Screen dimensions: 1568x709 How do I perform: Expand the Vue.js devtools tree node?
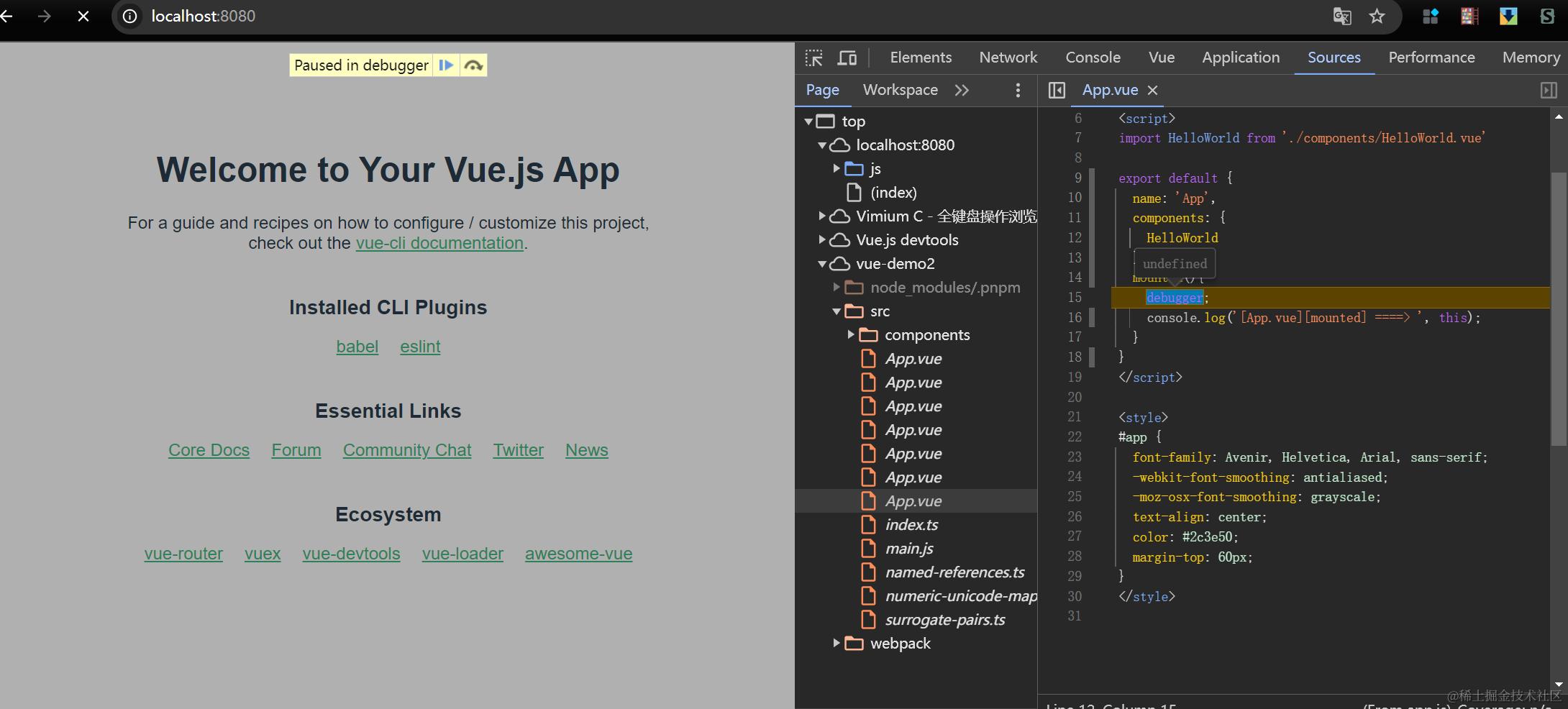click(822, 239)
